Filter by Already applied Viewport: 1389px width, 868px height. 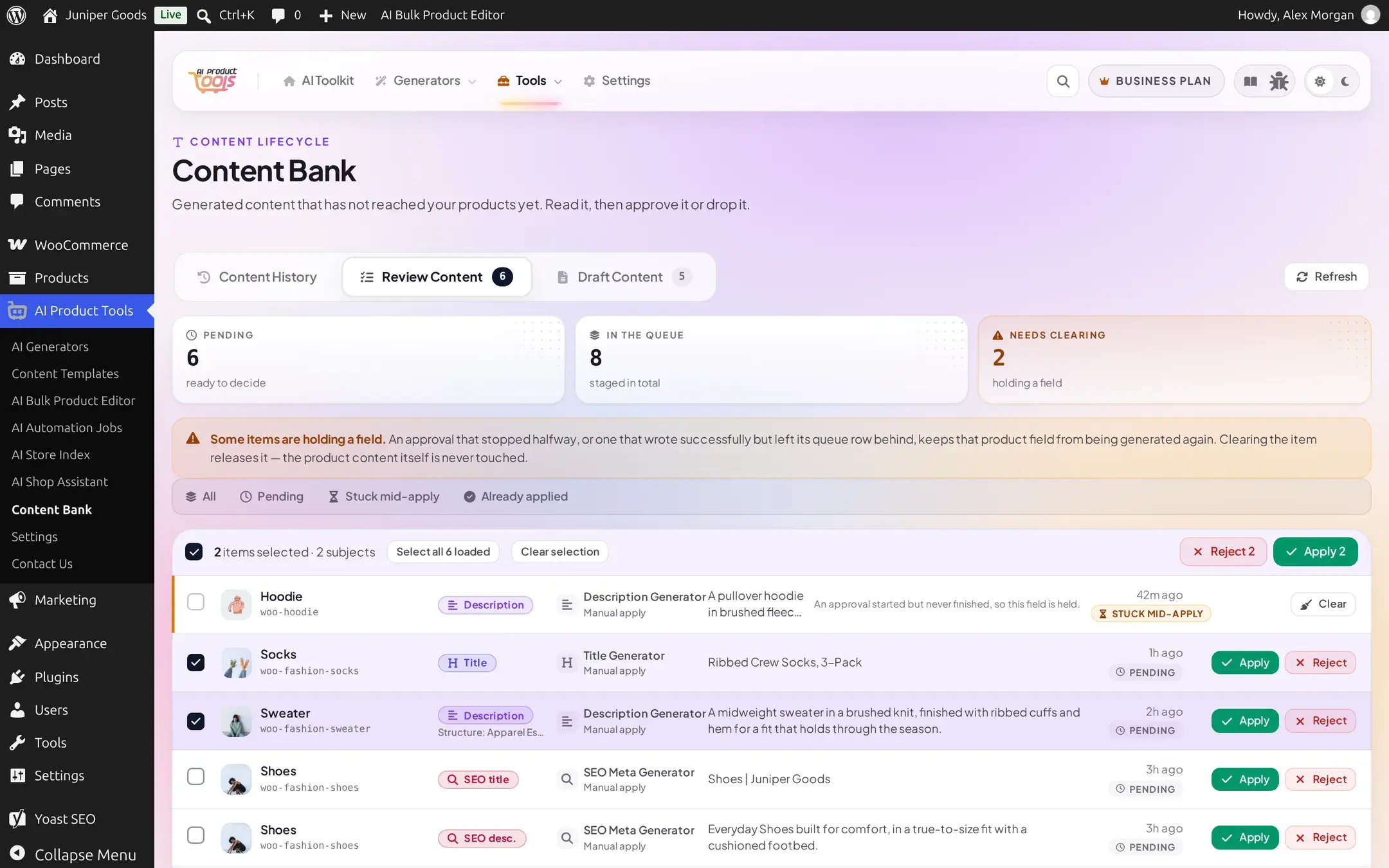tap(516, 496)
